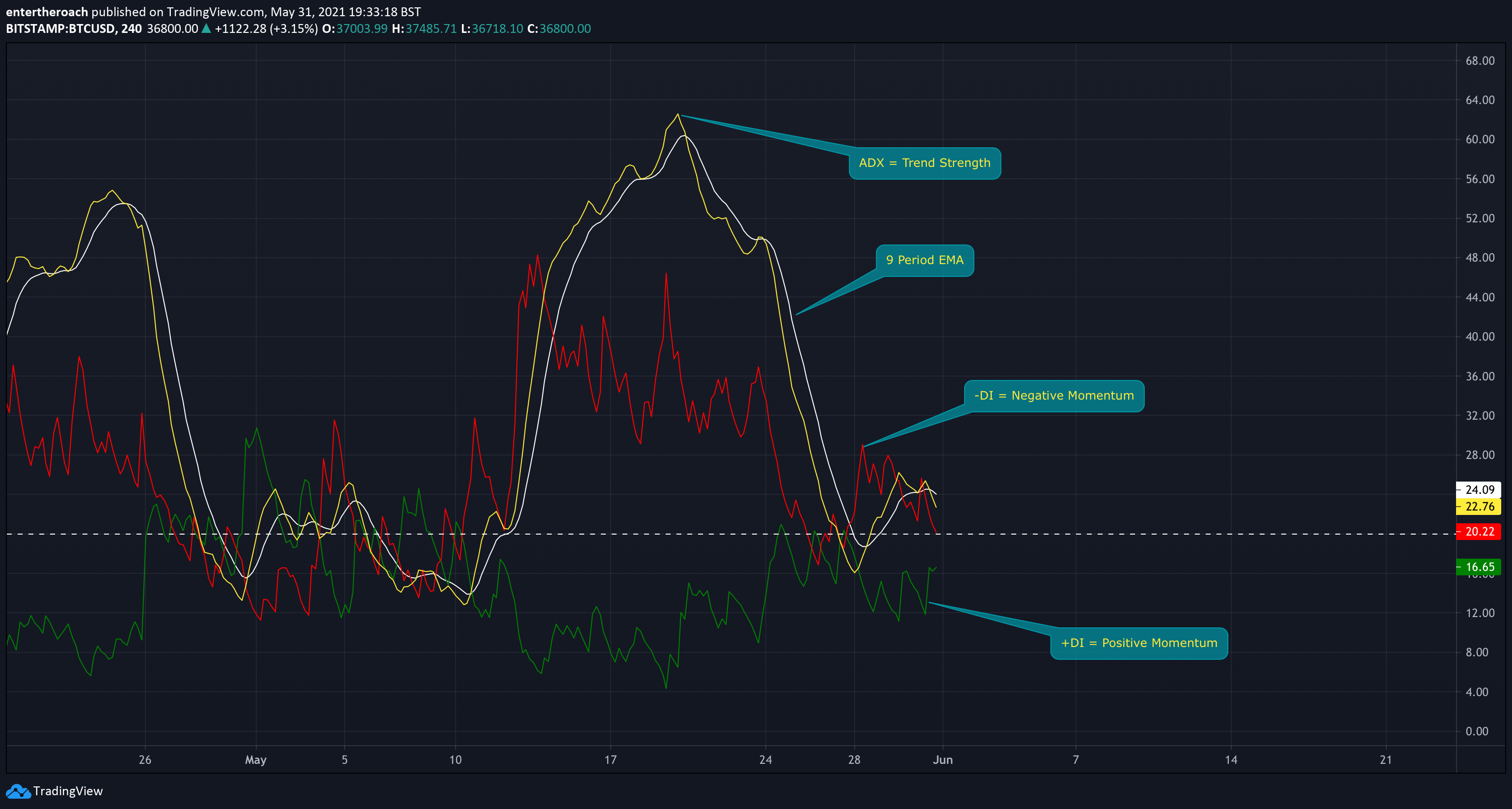
Task: Click the '21' date on time axis
Action: (1386, 760)
